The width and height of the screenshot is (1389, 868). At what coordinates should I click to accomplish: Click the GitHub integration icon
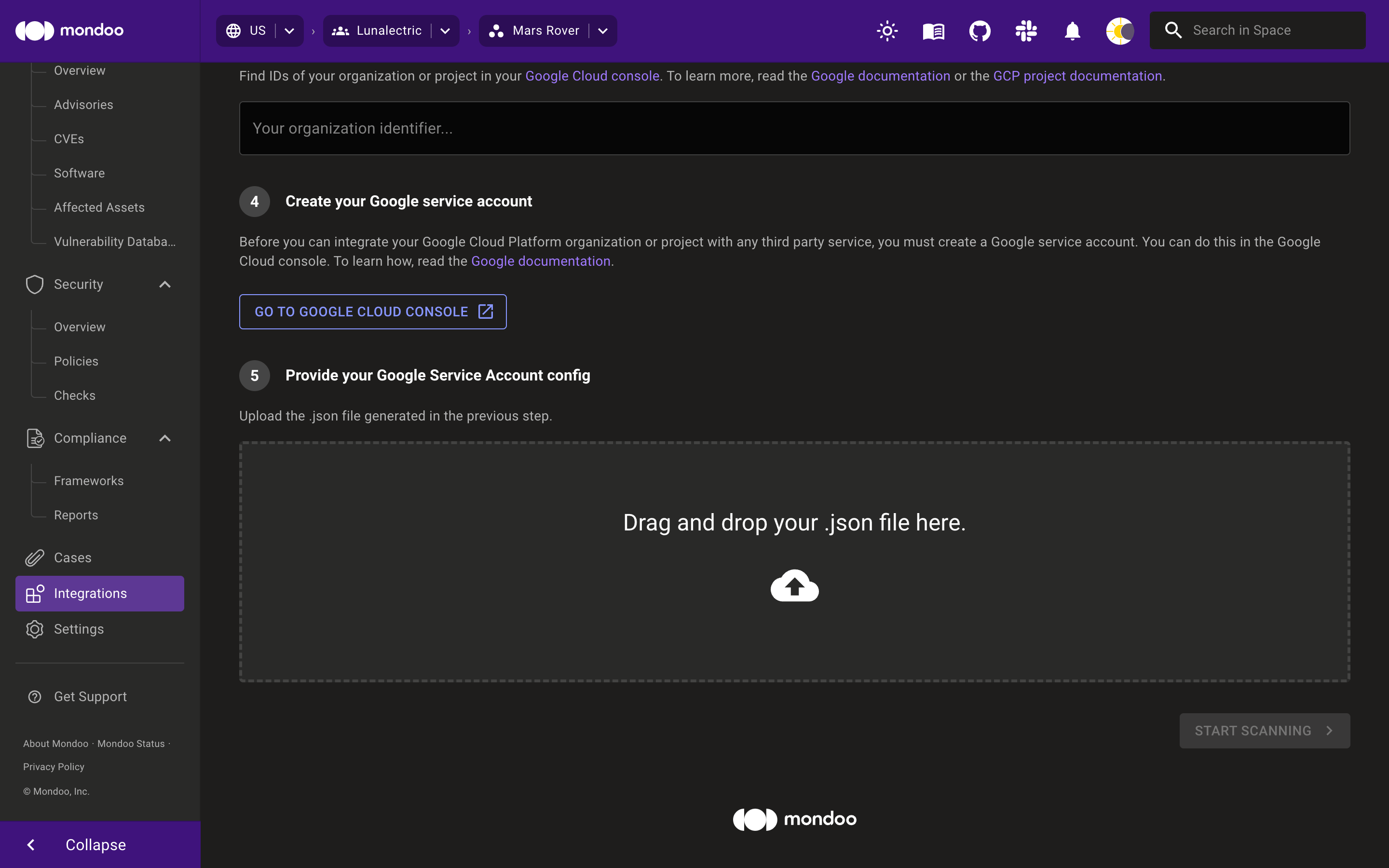(x=980, y=30)
